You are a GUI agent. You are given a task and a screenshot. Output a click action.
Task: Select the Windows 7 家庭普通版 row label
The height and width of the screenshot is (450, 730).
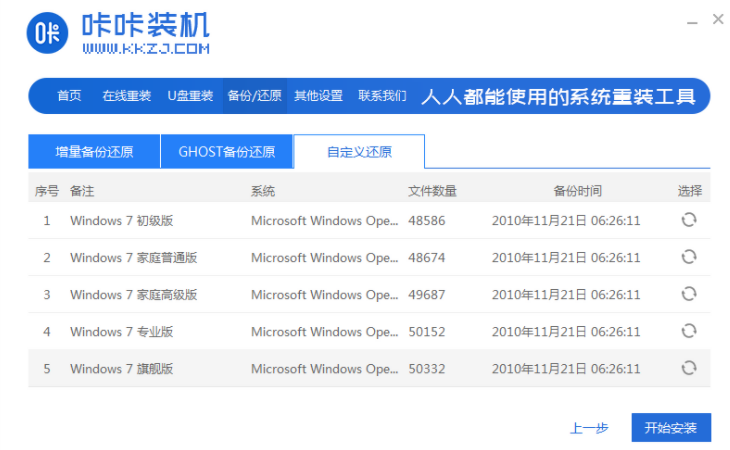point(134,257)
